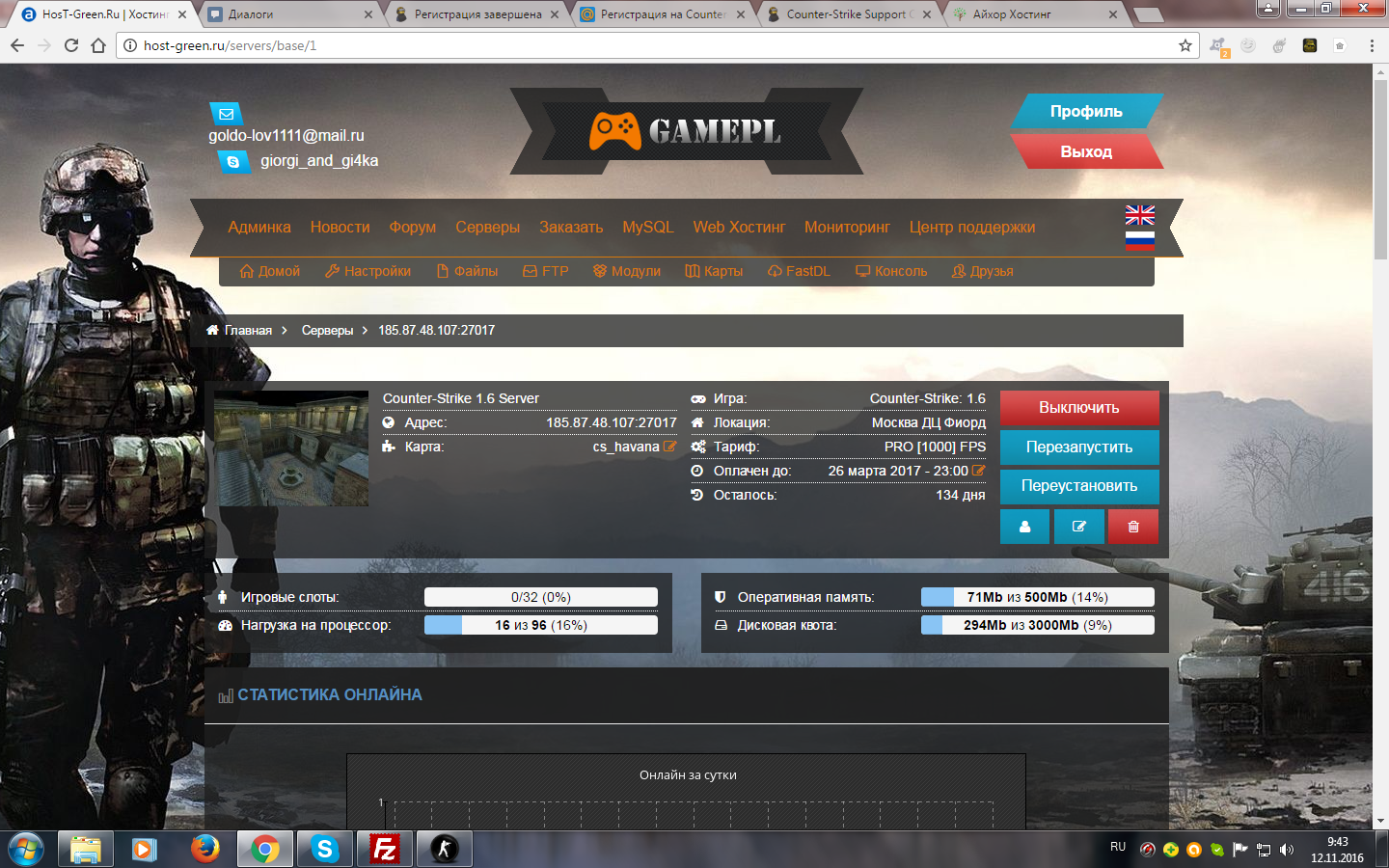Click the RU language indicator in tray

pos(1118,847)
